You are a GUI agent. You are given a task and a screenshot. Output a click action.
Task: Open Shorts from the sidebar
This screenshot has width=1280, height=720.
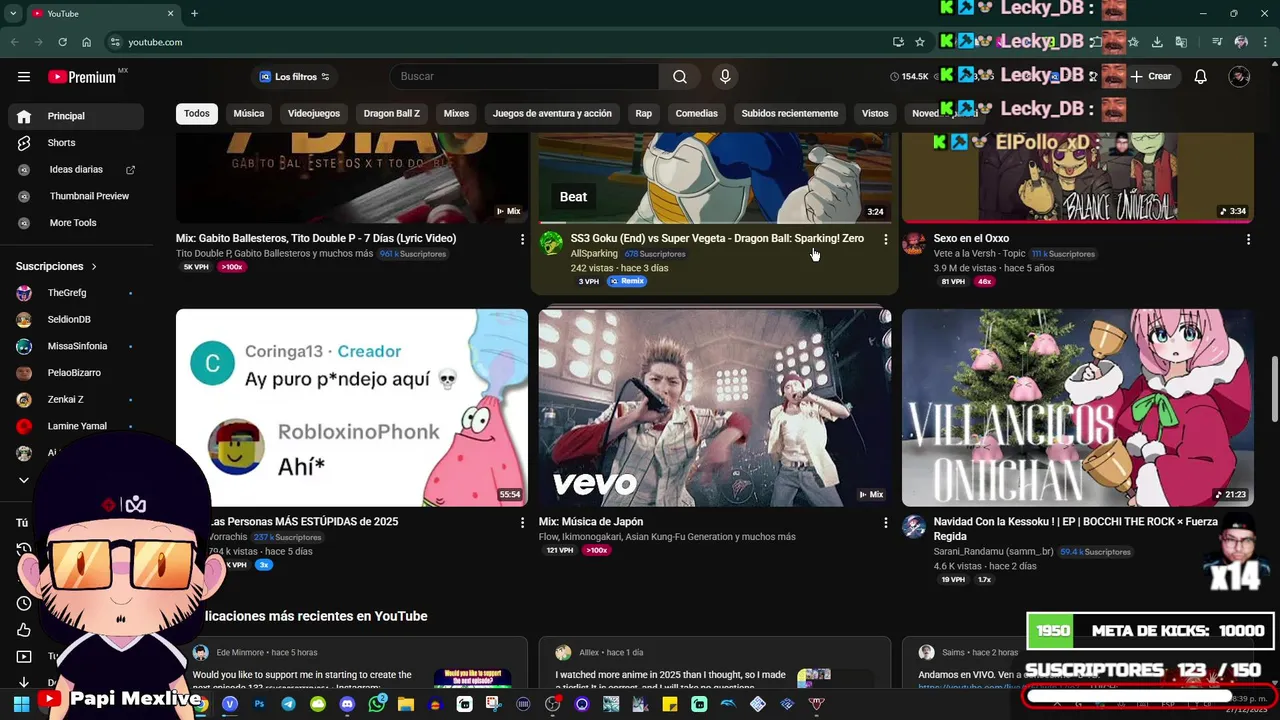[x=76, y=143]
